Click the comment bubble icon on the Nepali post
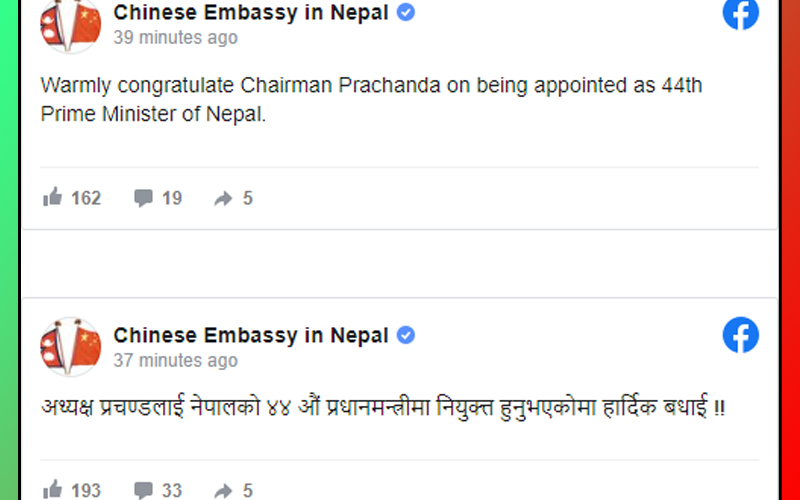 [x=144, y=490]
